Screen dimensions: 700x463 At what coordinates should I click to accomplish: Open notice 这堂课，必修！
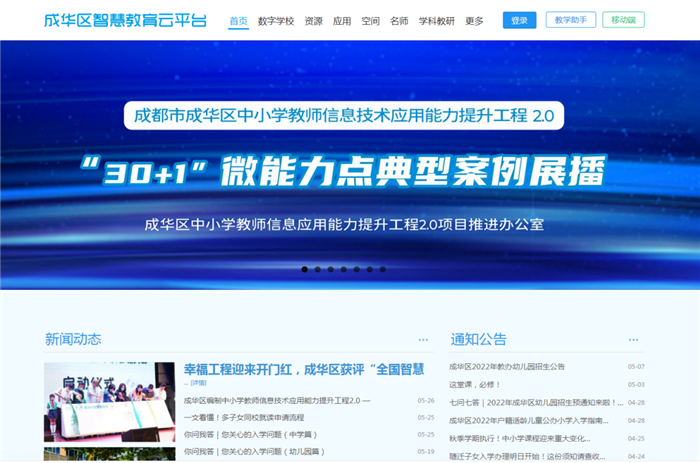[x=475, y=384]
